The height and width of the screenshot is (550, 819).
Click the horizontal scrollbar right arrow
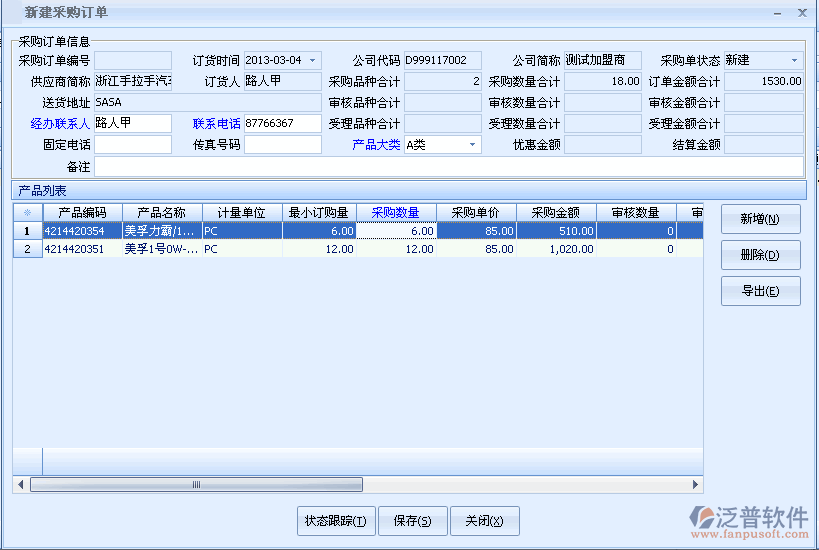click(x=696, y=484)
